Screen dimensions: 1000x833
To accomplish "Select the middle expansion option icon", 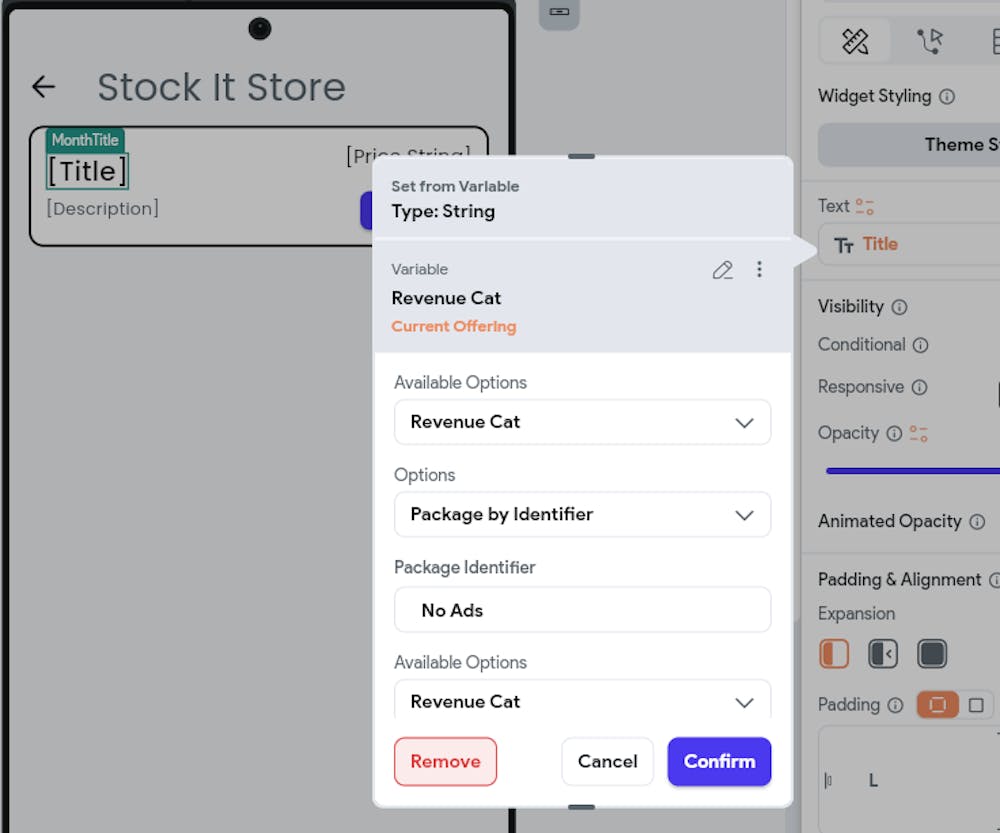I will [883, 654].
